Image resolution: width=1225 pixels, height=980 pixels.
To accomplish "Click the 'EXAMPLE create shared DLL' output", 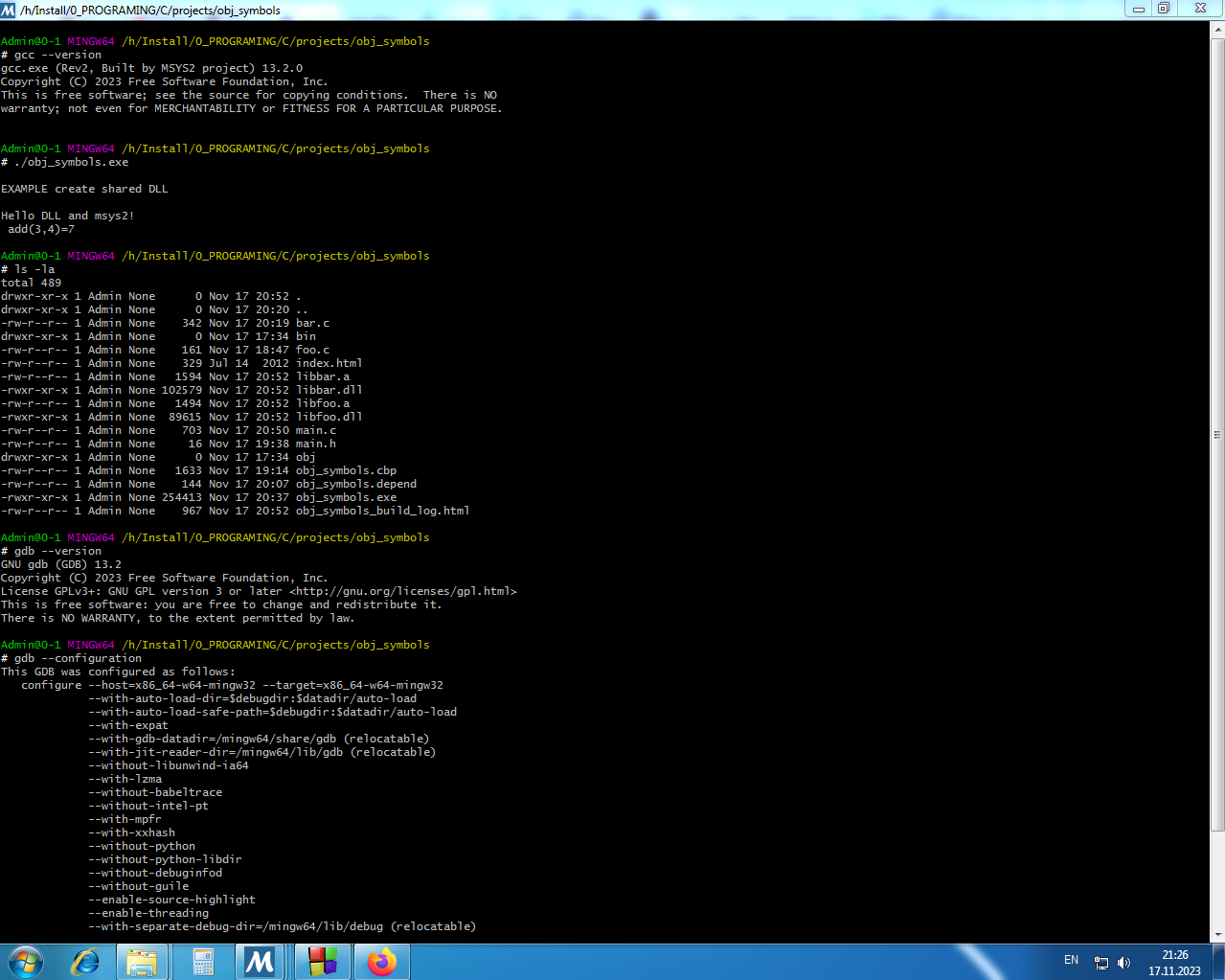I will pos(84,189).
